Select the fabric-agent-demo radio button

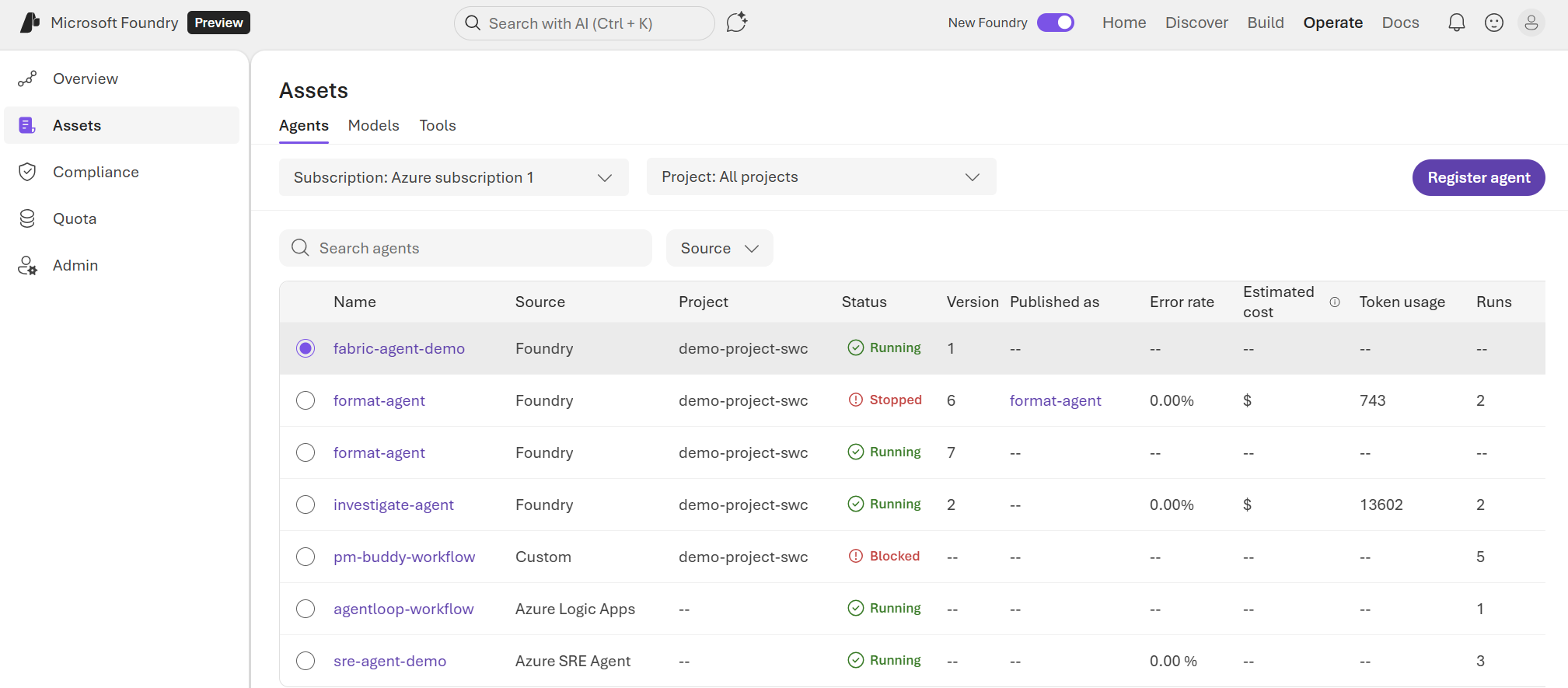tap(306, 348)
